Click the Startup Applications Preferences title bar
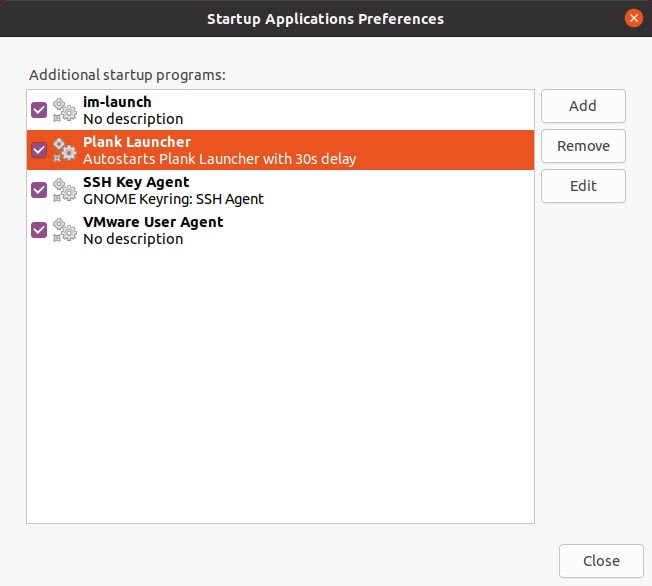The image size is (652, 586). click(326, 19)
